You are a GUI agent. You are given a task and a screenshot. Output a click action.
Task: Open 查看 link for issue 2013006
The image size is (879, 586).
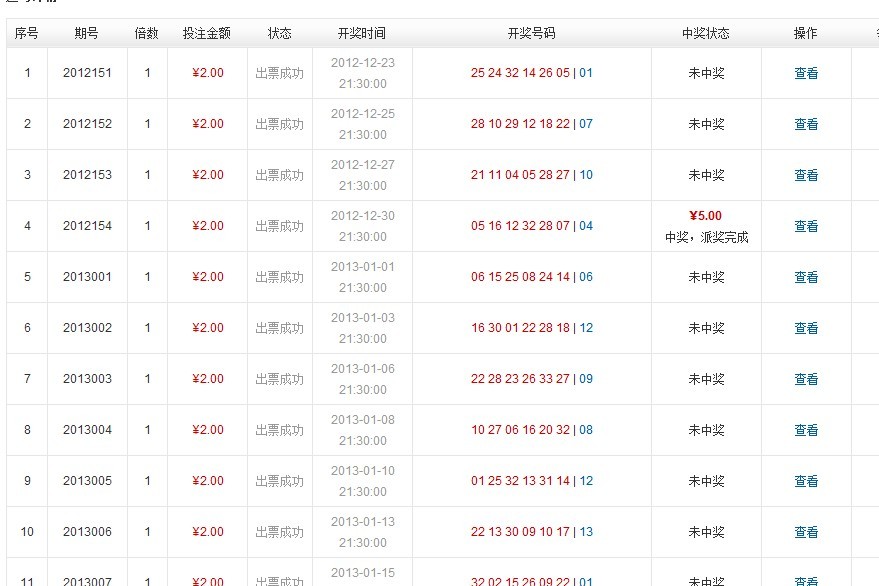coord(806,532)
